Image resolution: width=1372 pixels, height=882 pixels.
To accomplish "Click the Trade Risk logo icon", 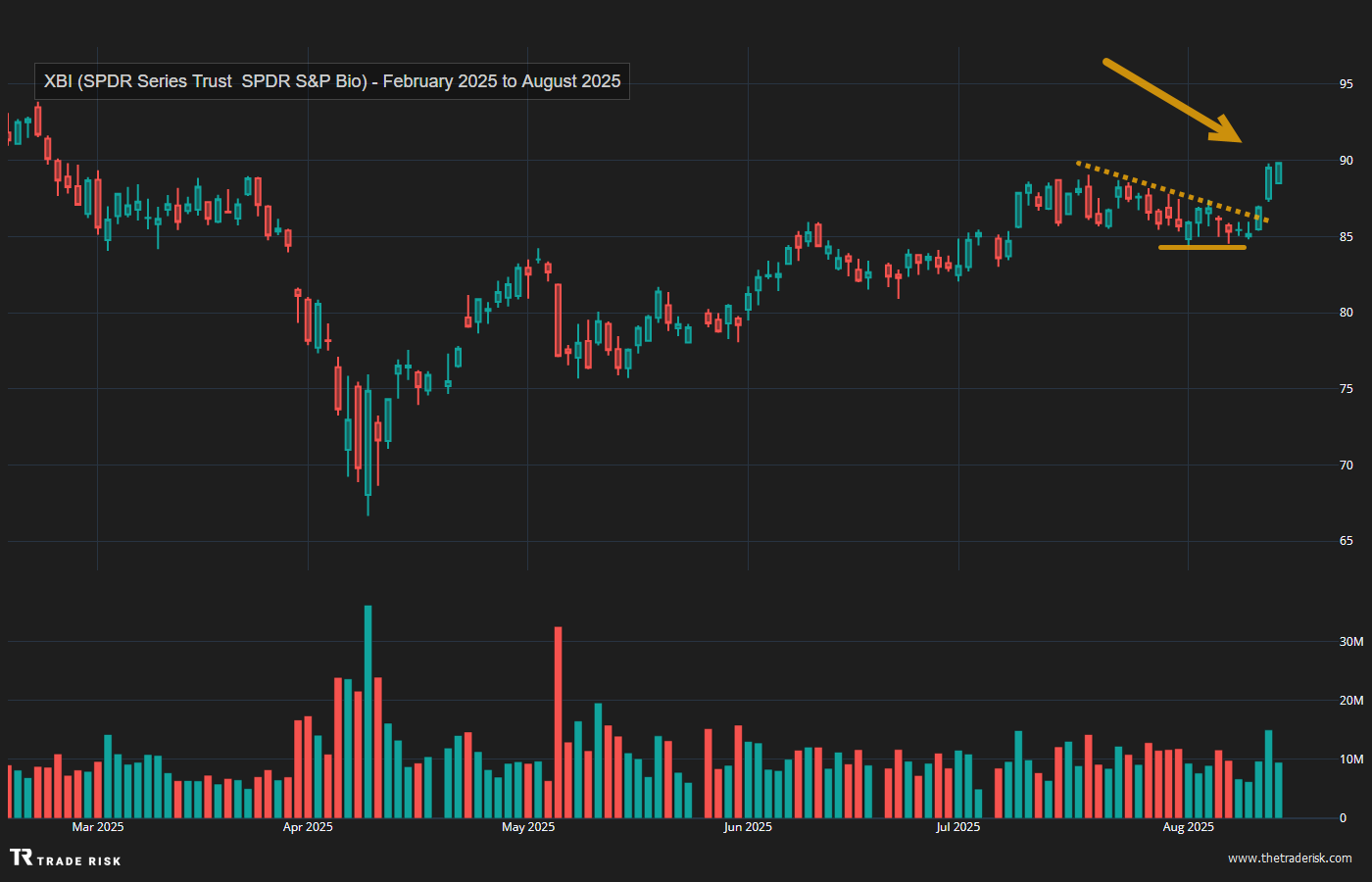I will tap(21, 857).
